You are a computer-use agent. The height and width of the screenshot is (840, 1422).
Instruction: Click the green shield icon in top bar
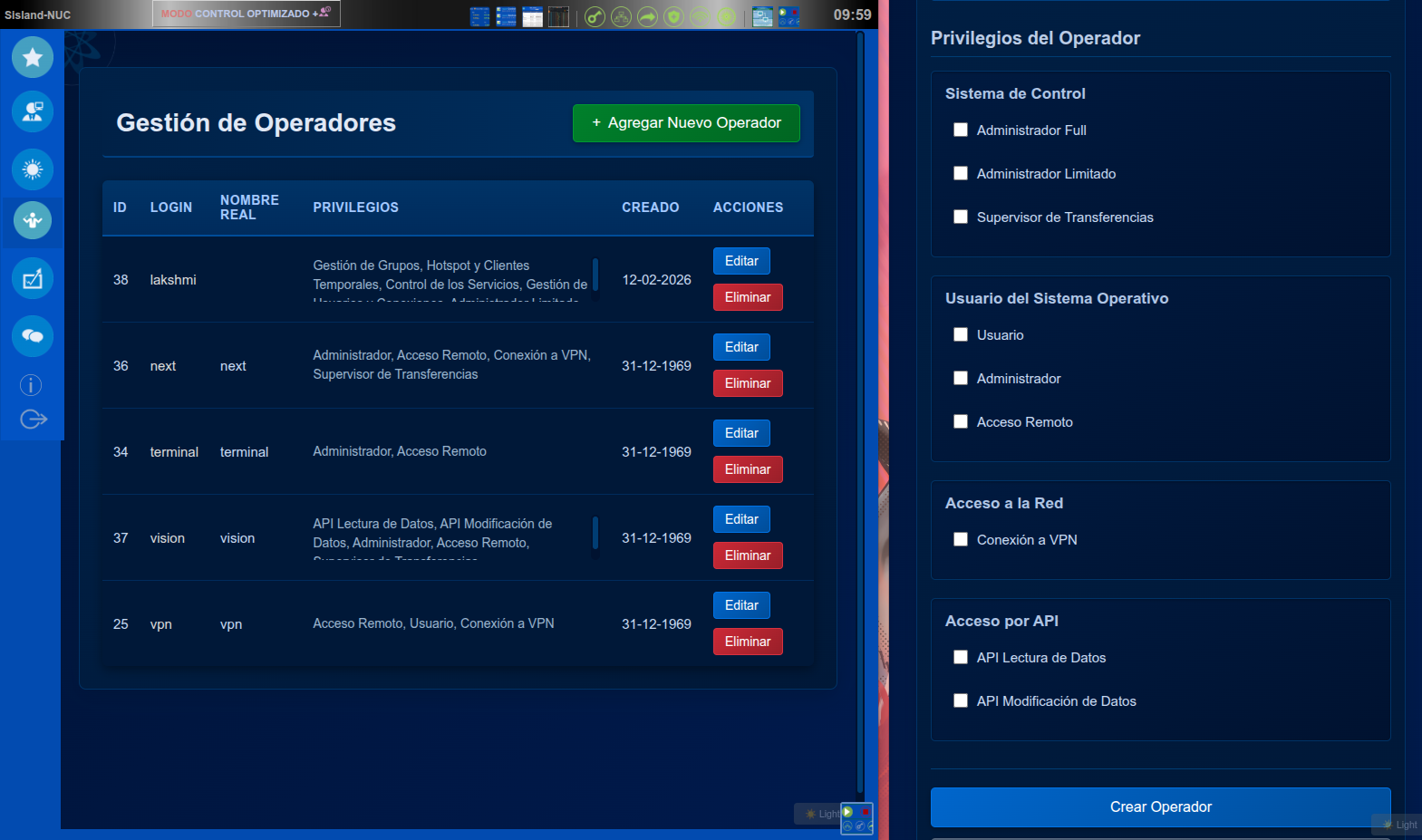[x=673, y=16]
